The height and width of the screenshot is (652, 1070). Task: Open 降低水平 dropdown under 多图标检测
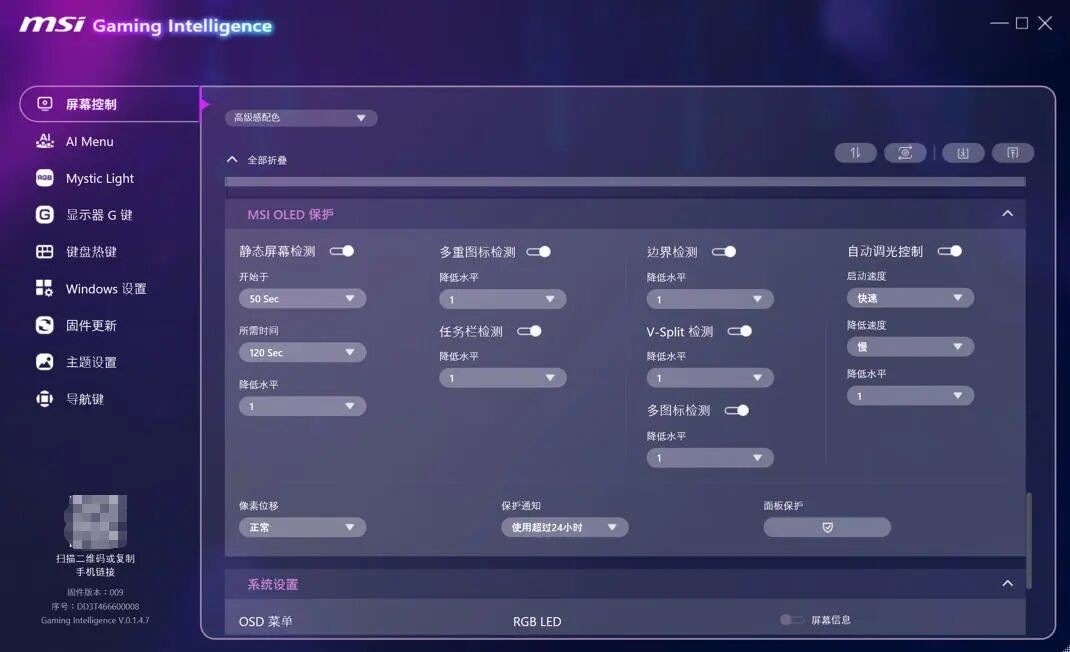710,457
